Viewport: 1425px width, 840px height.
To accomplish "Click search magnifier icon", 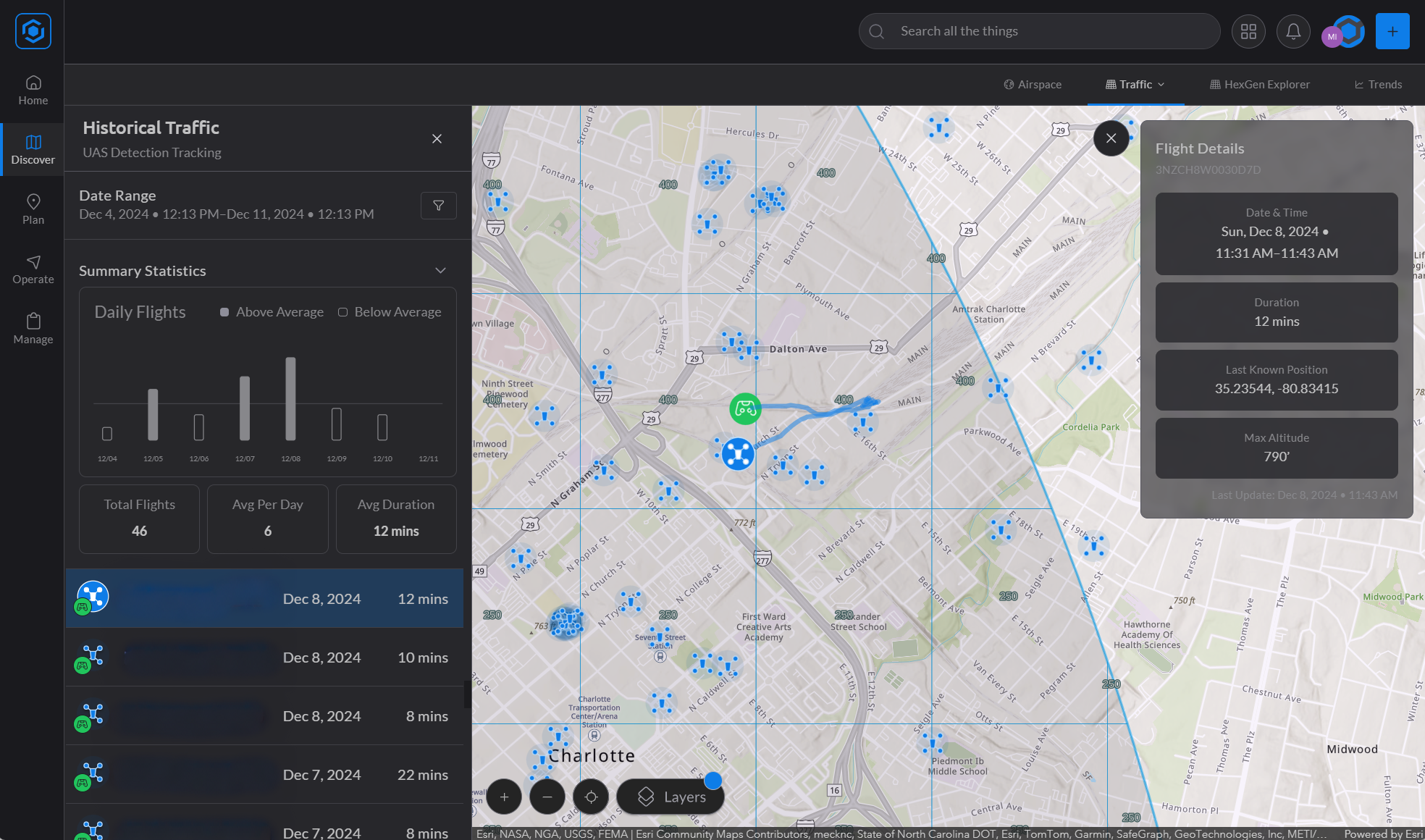I will tap(876, 31).
